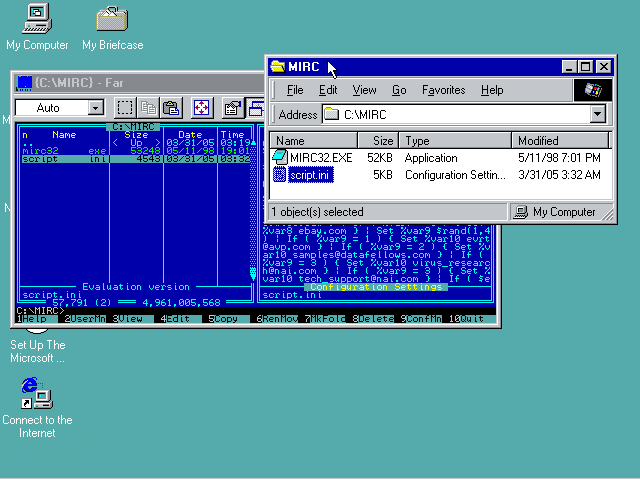
Task: Open the File menu in MIRC window
Action: tap(295, 90)
